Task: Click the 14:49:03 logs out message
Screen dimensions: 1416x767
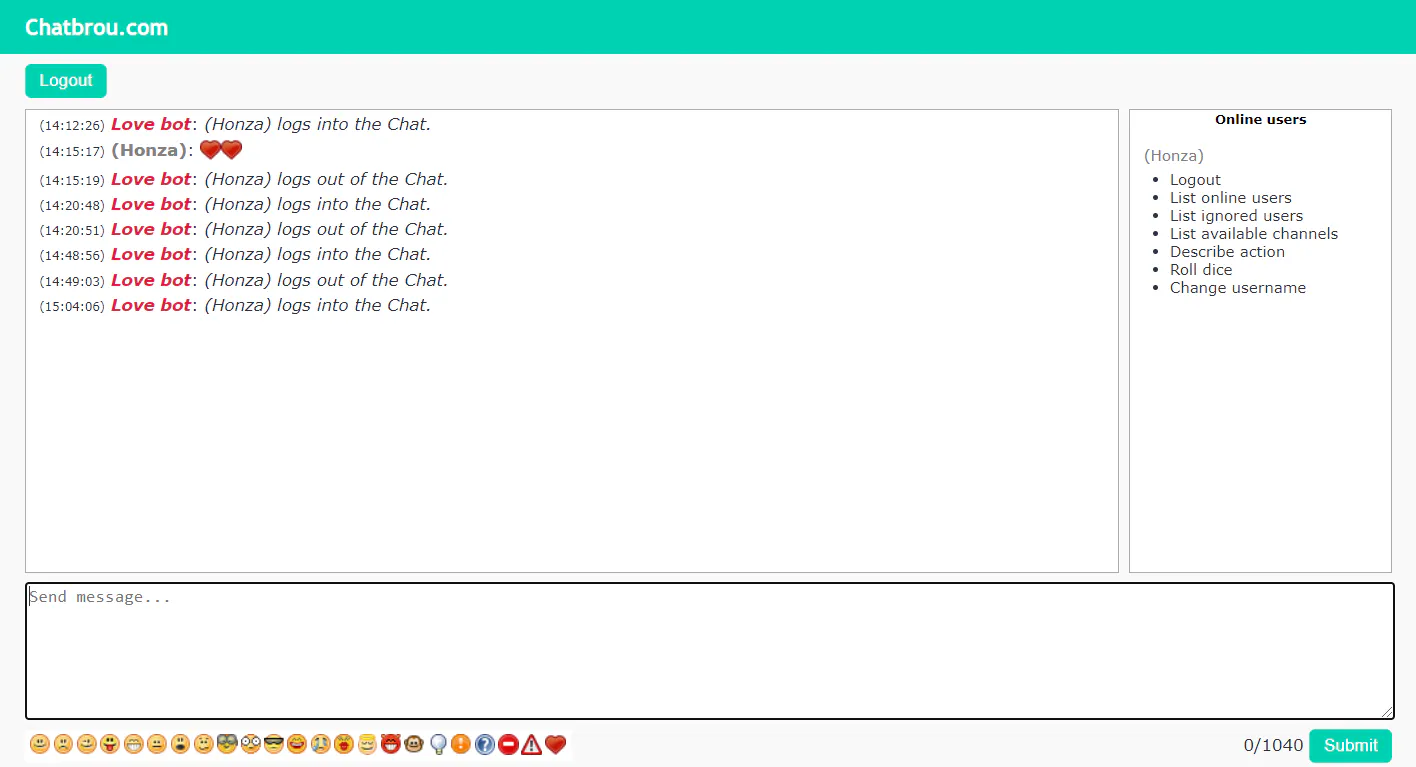Action: click(326, 281)
